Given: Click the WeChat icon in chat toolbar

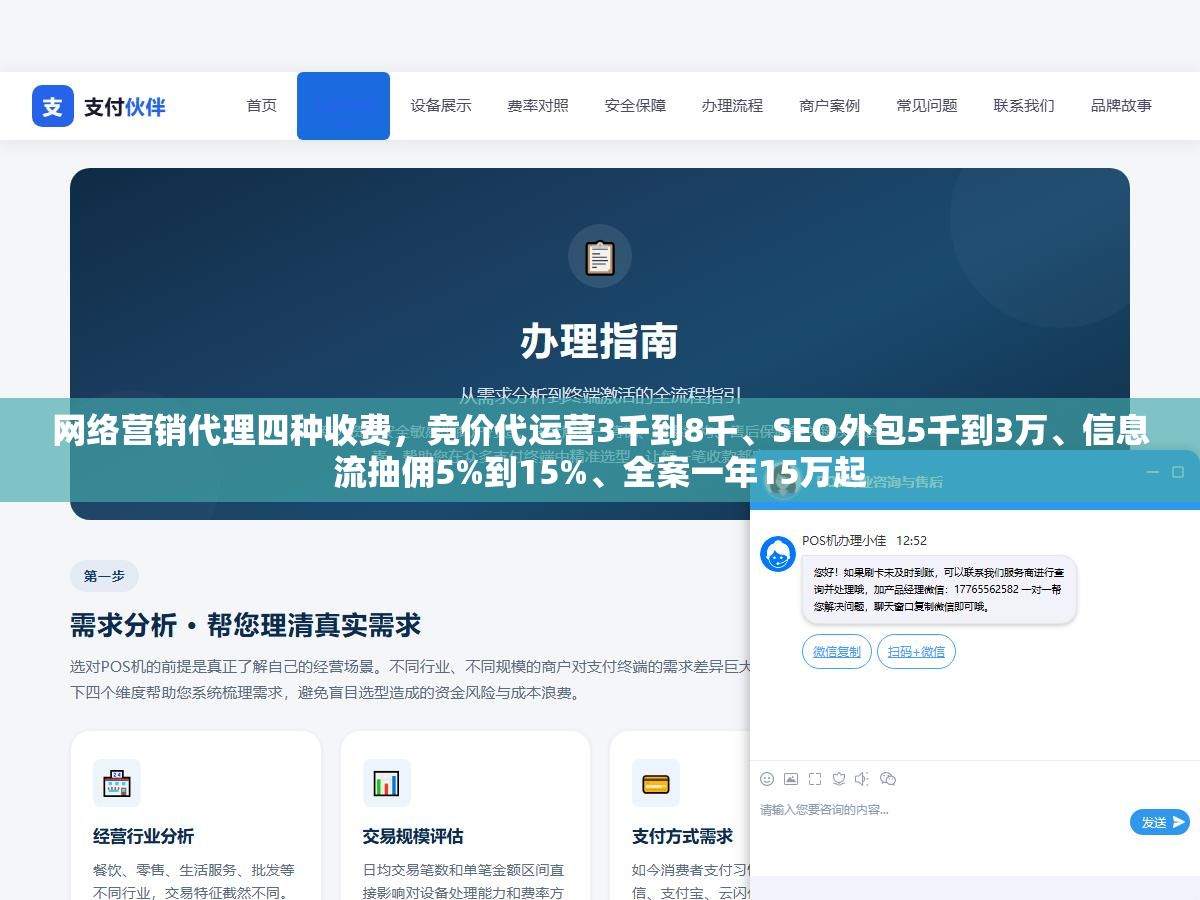Looking at the screenshot, I should (888, 779).
